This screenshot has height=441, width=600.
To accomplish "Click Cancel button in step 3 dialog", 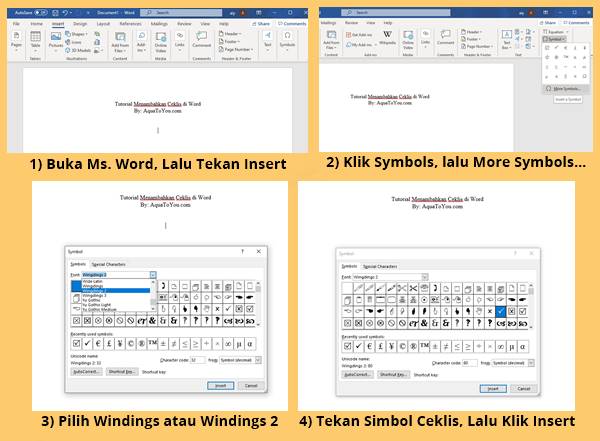I will pos(251,385).
